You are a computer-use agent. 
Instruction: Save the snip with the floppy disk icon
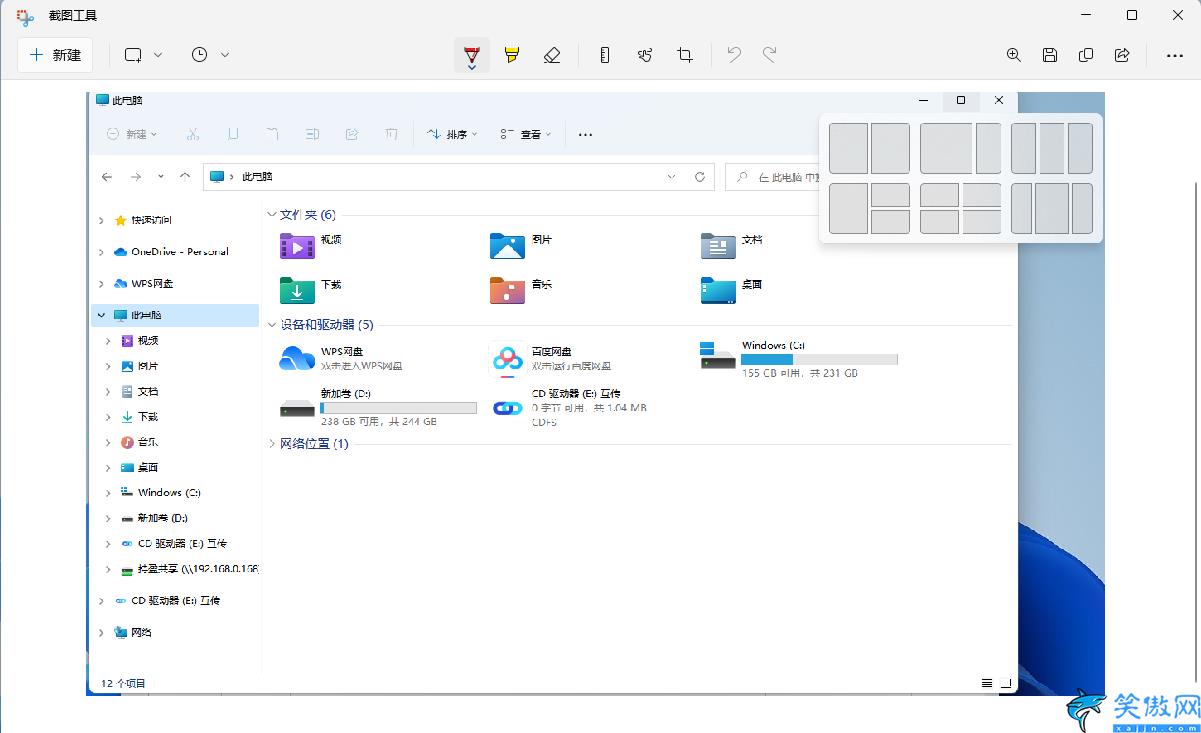click(x=1050, y=55)
